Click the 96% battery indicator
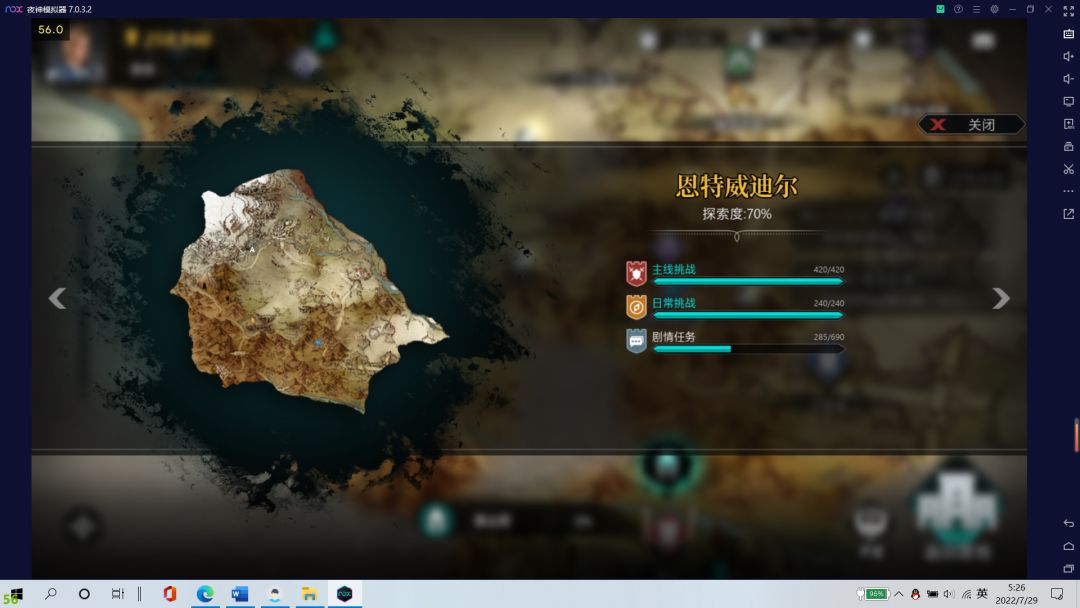Screen dimensions: 1080x608 click(872, 594)
